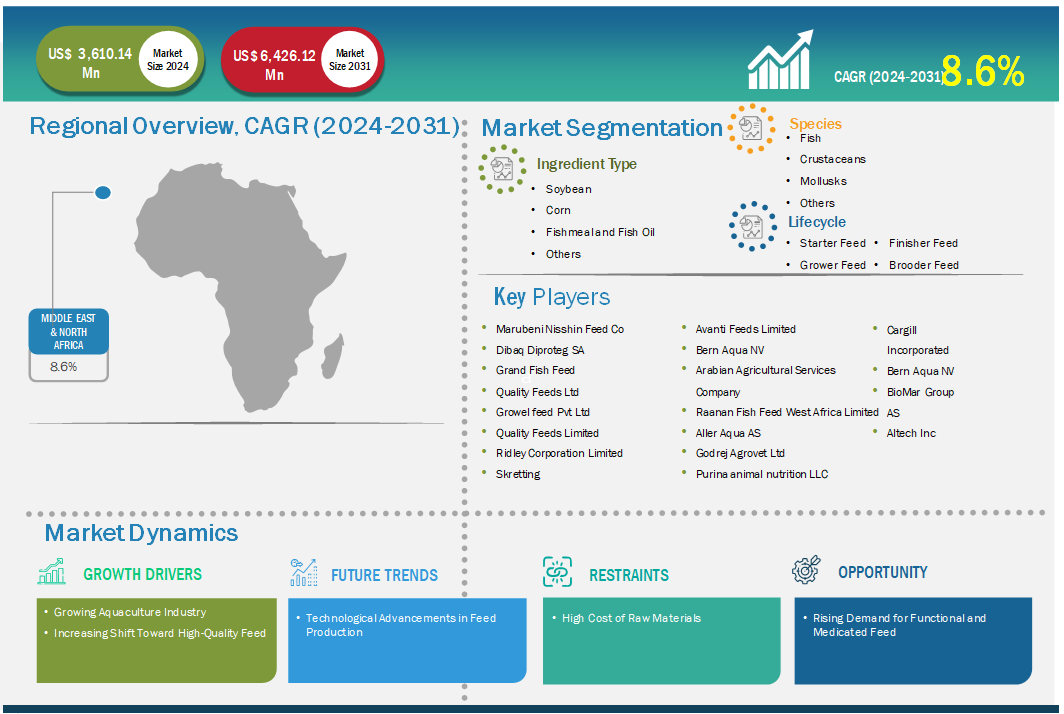Select Fishmeal and Fish Oil item
The image size is (1064, 714).
point(600,232)
